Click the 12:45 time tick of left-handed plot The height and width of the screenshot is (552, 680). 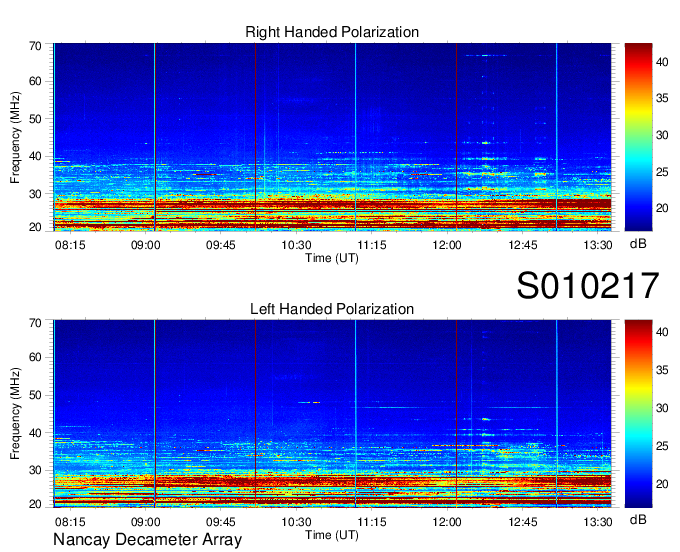pyautogui.click(x=523, y=522)
